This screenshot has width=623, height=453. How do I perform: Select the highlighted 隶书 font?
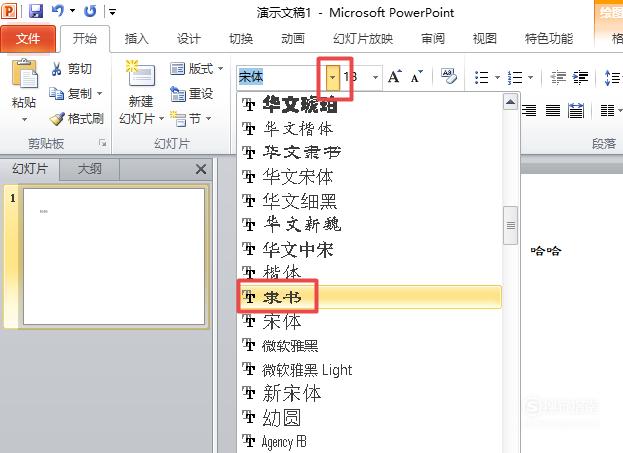[x=370, y=297]
